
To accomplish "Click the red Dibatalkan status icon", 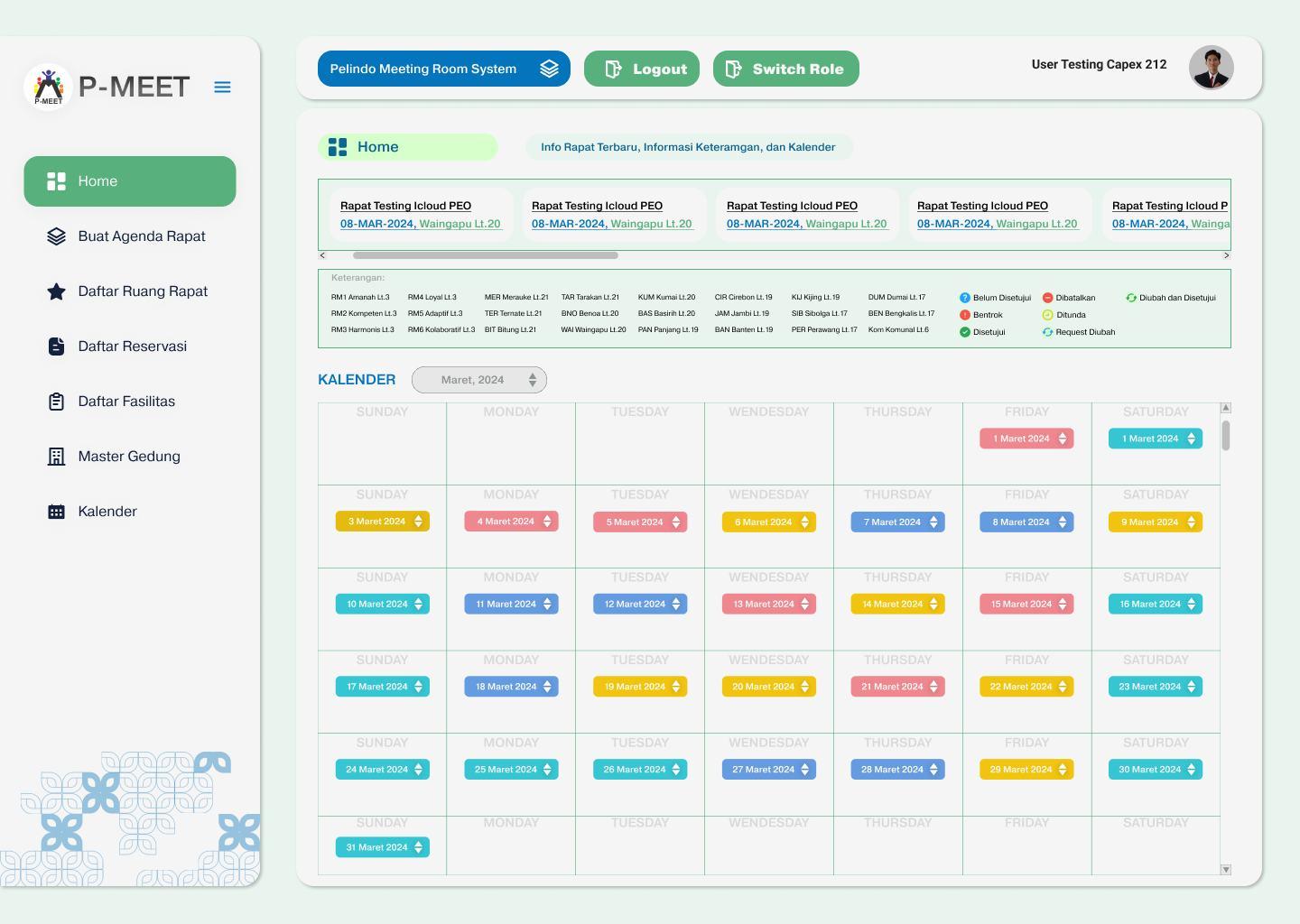I will (1047, 298).
